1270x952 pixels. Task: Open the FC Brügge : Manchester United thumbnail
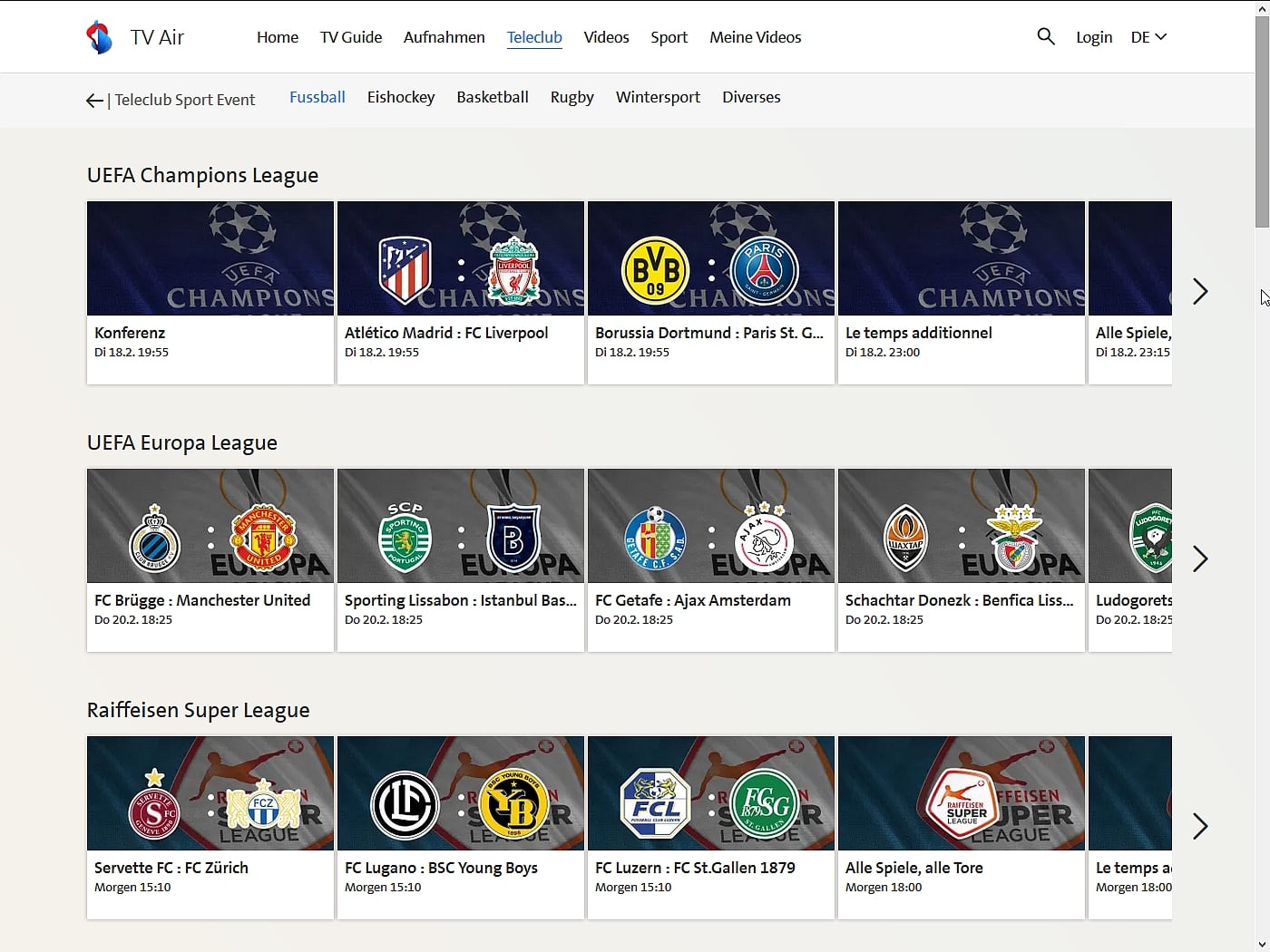coord(210,559)
